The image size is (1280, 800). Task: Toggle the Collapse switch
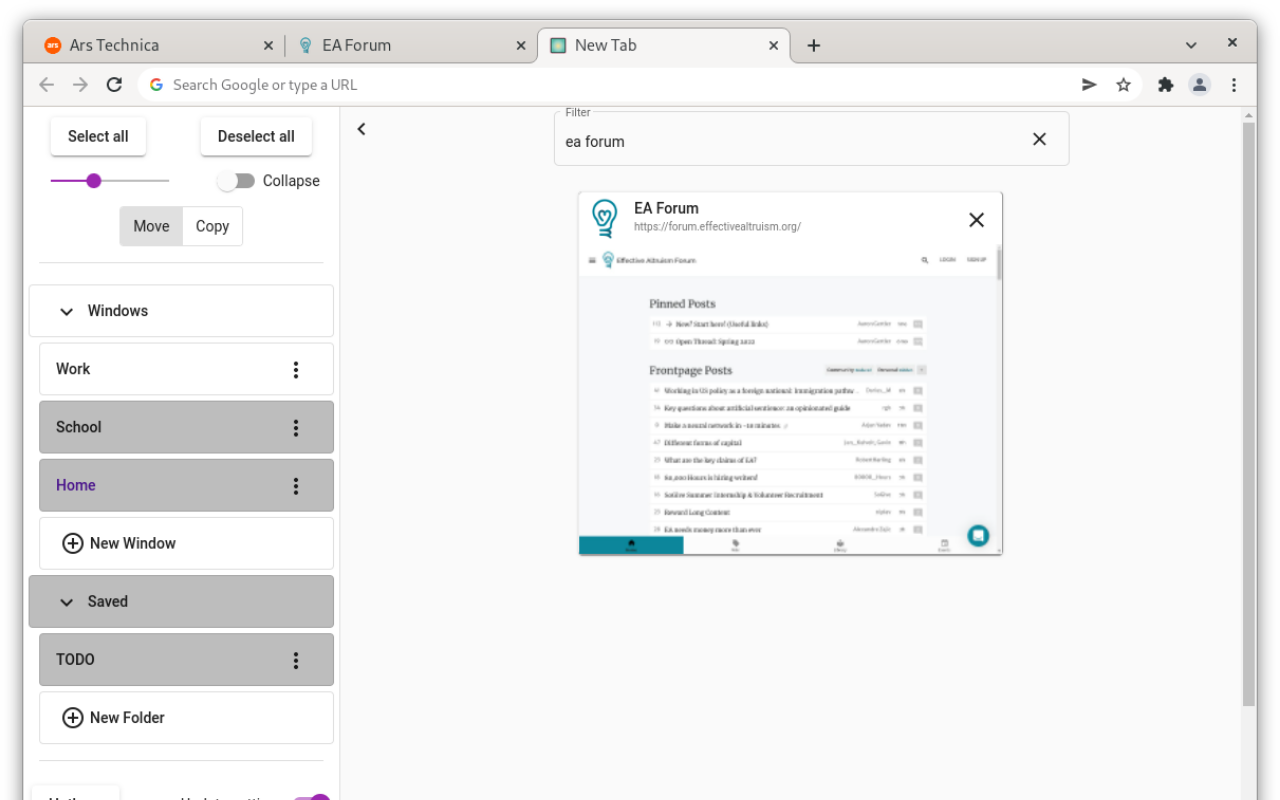(236, 181)
